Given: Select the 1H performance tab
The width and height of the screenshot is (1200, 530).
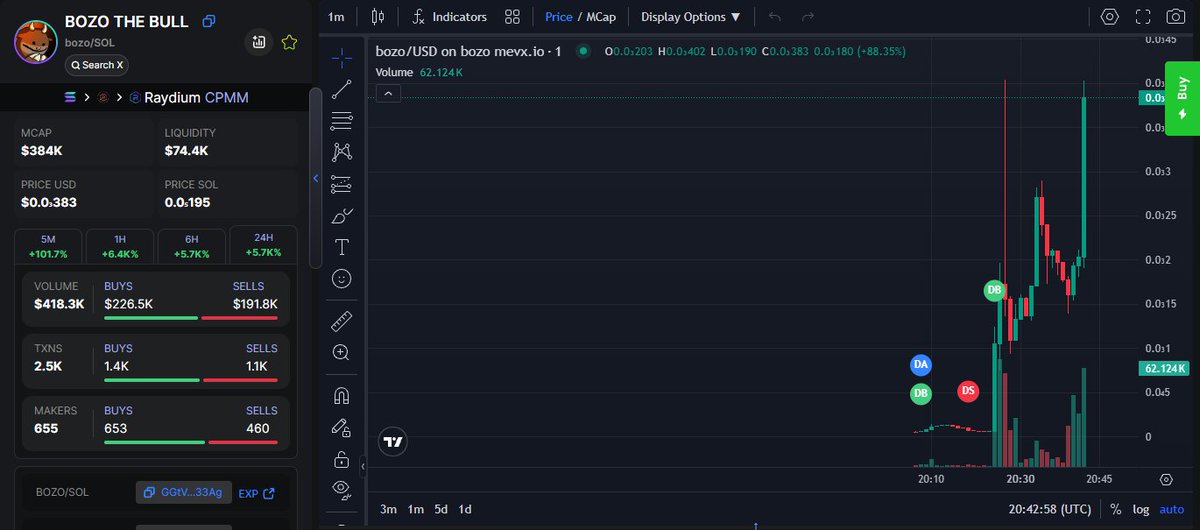Looking at the screenshot, I should [120, 246].
